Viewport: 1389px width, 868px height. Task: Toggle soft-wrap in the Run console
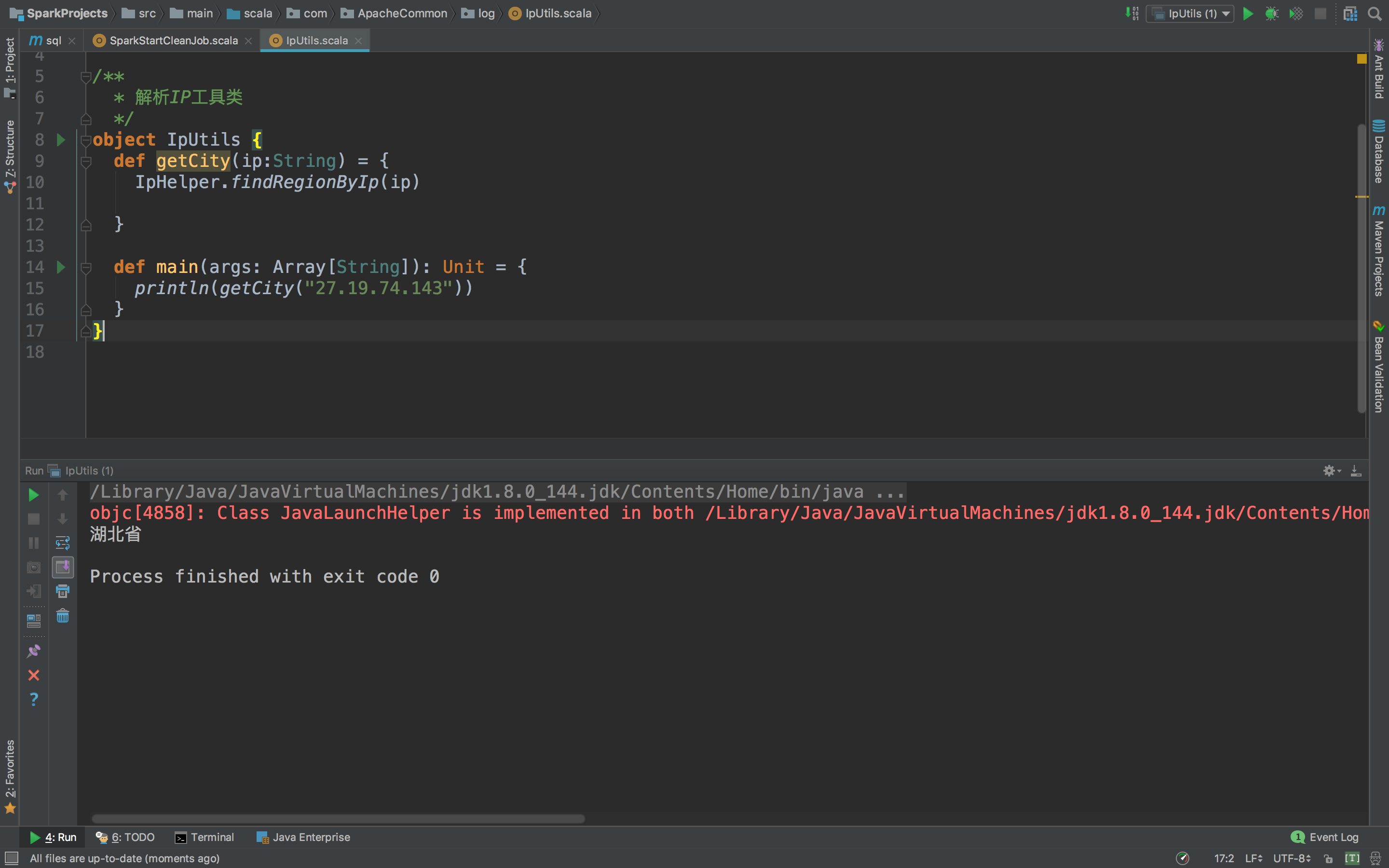point(63,543)
